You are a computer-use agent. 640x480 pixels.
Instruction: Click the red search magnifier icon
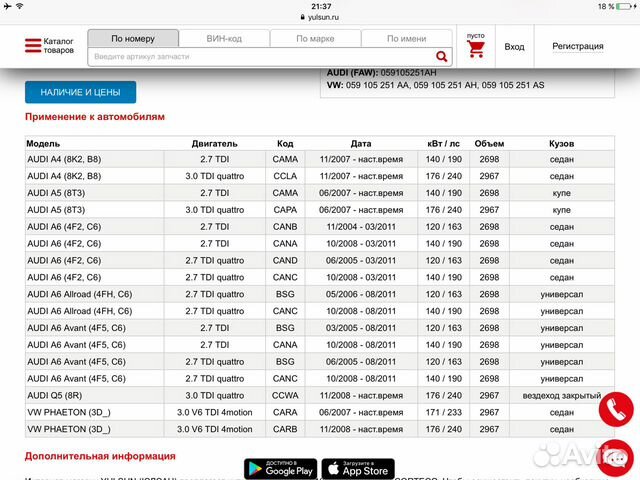pos(441,56)
